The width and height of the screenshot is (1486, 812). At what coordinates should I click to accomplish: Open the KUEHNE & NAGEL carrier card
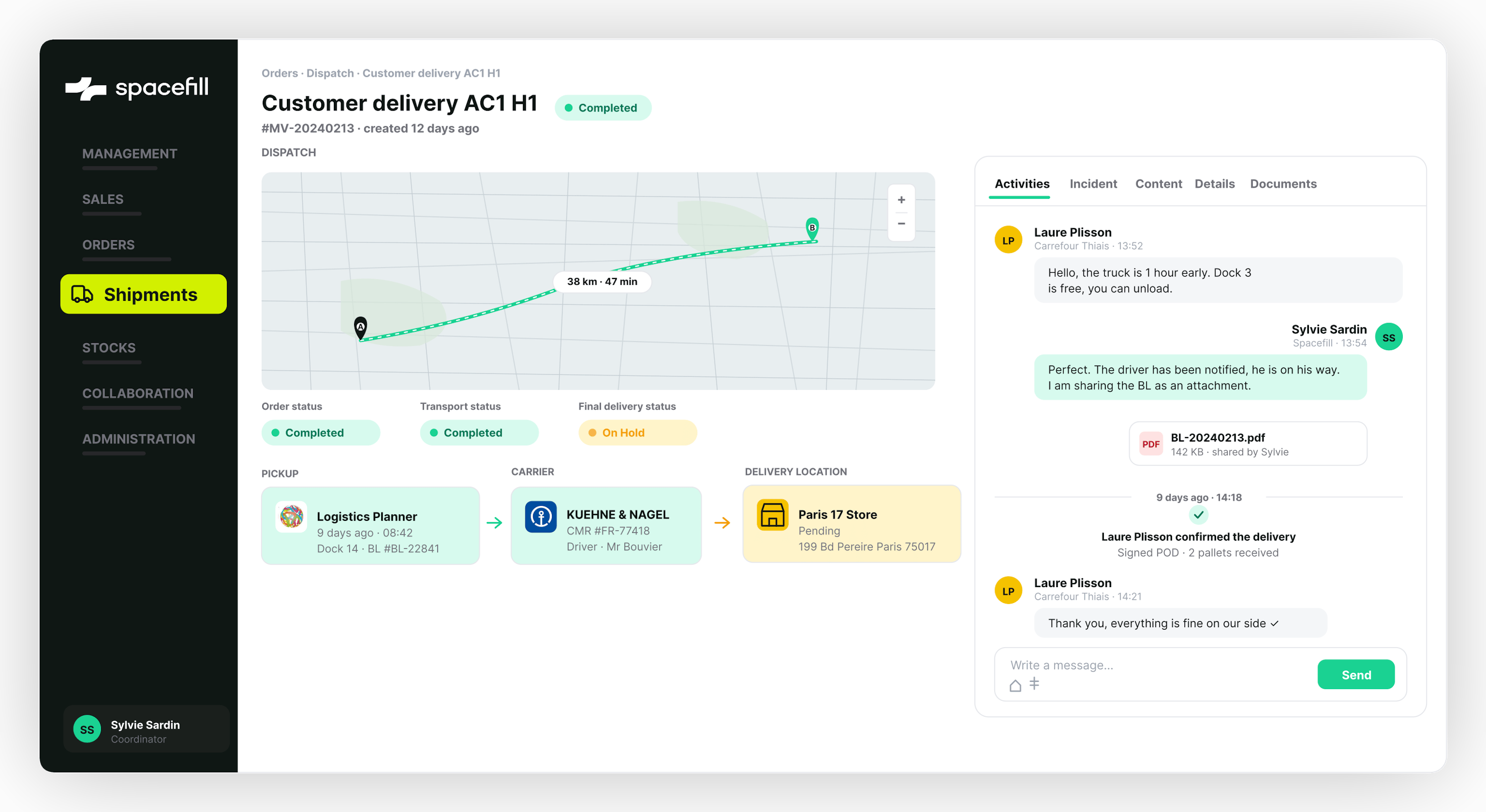point(606,525)
